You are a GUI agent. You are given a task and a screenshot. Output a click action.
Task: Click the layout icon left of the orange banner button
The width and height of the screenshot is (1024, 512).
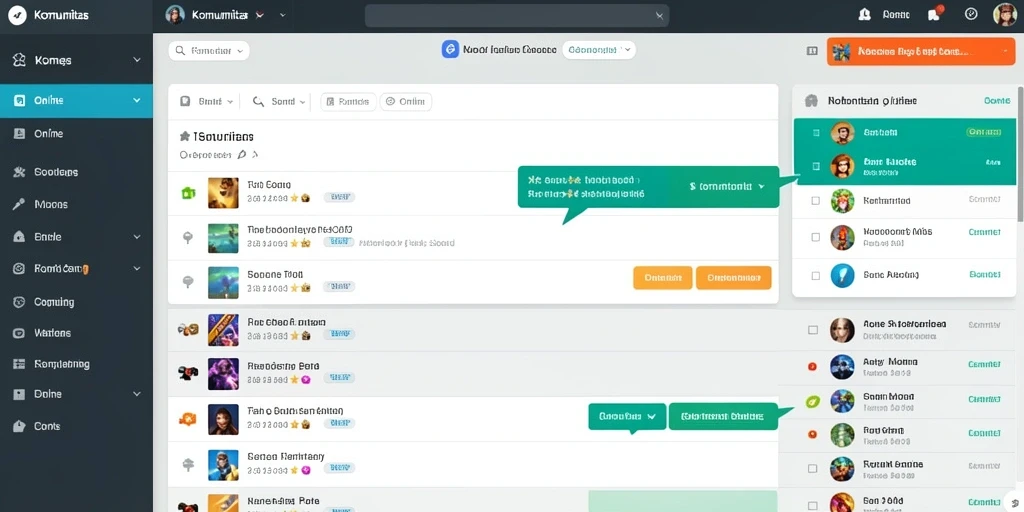(812, 51)
